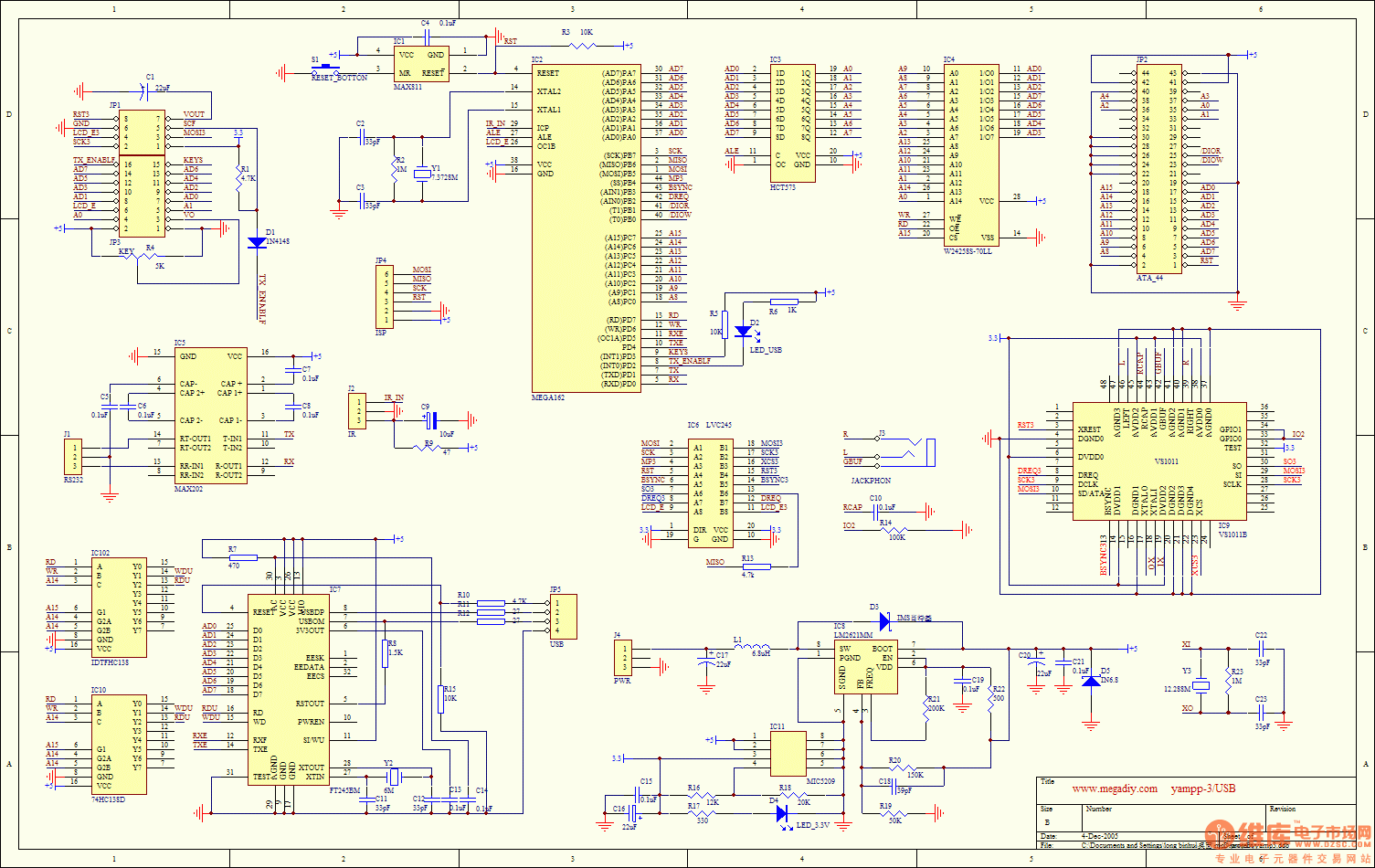Image resolution: width=1375 pixels, height=868 pixels.
Task: Select the HCT573 latch label
Action: pos(782,185)
